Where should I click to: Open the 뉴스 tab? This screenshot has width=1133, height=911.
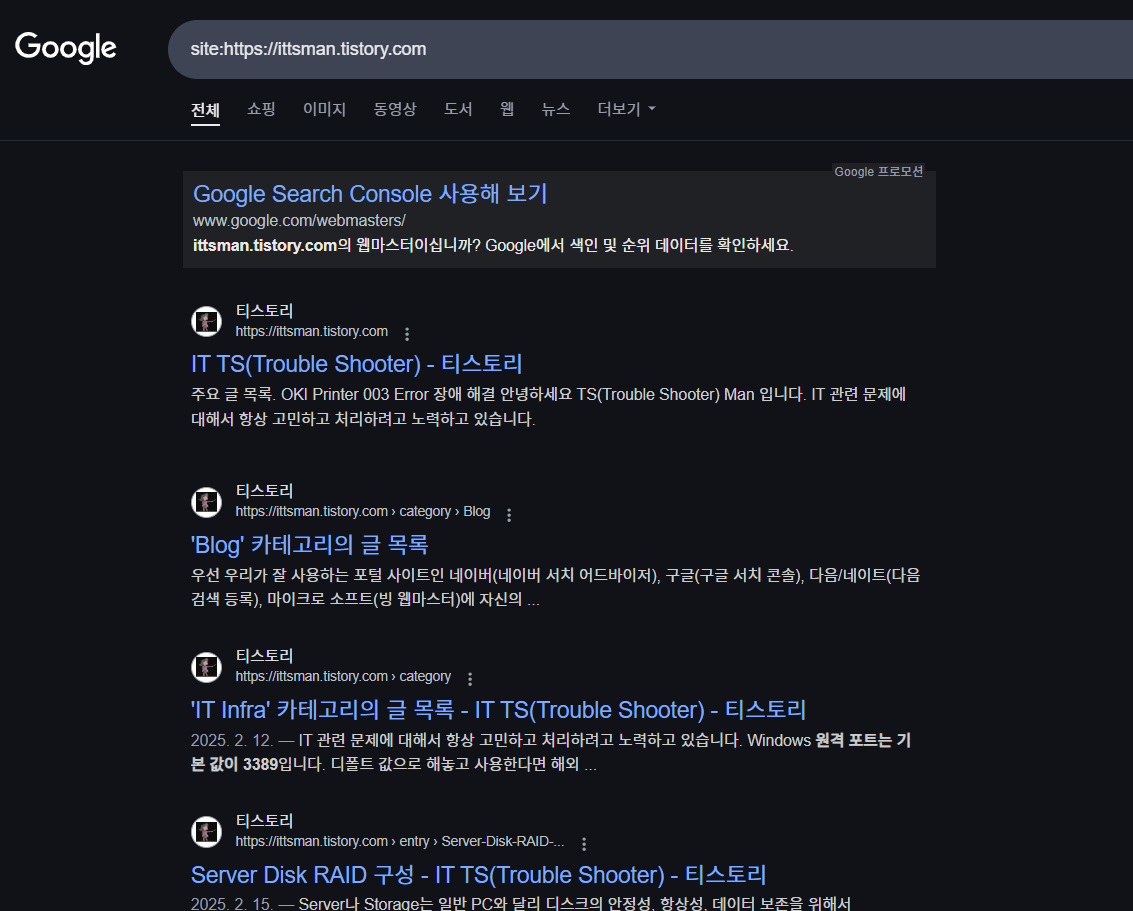(556, 109)
